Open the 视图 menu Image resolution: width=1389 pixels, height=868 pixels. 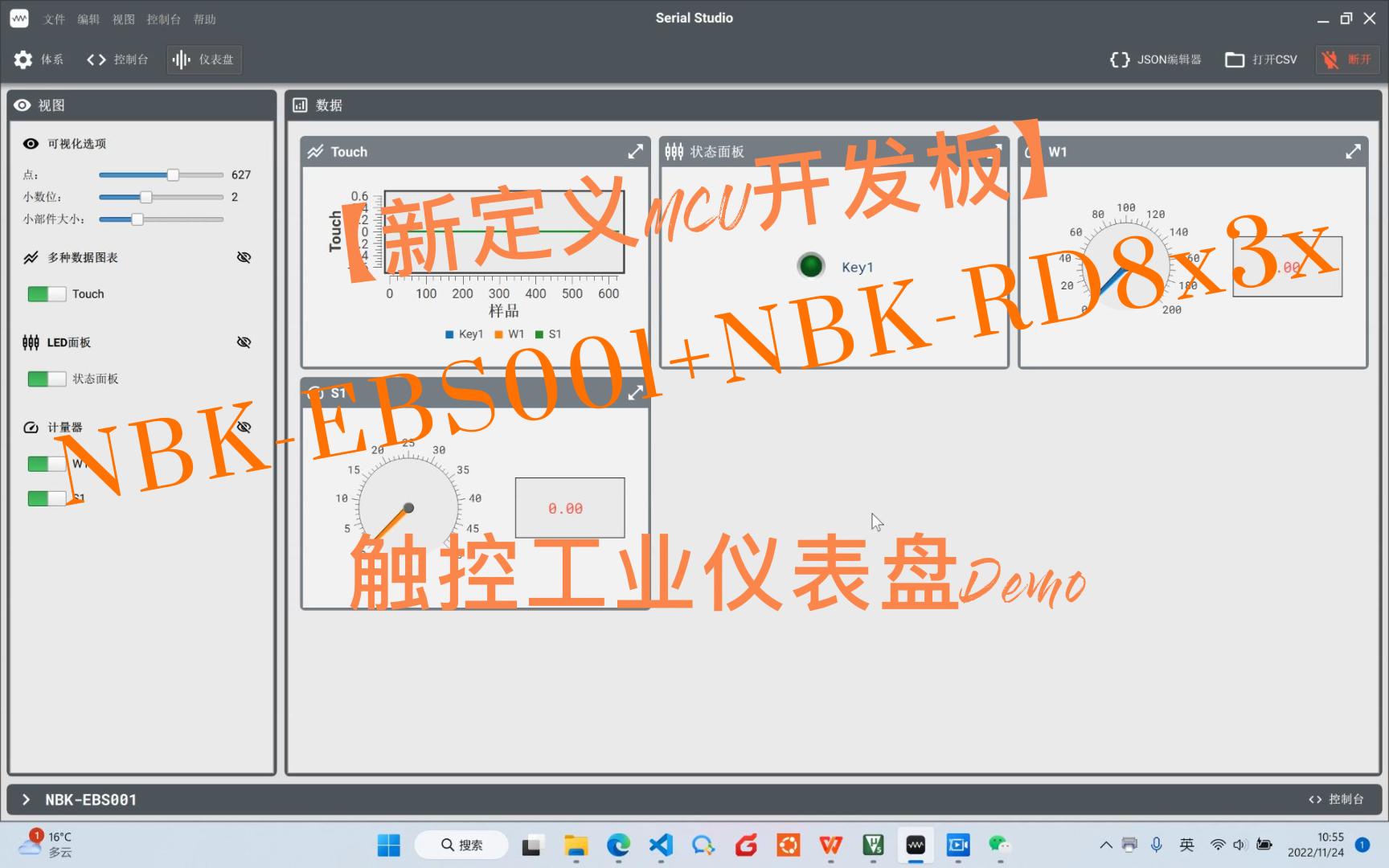[x=123, y=19]
